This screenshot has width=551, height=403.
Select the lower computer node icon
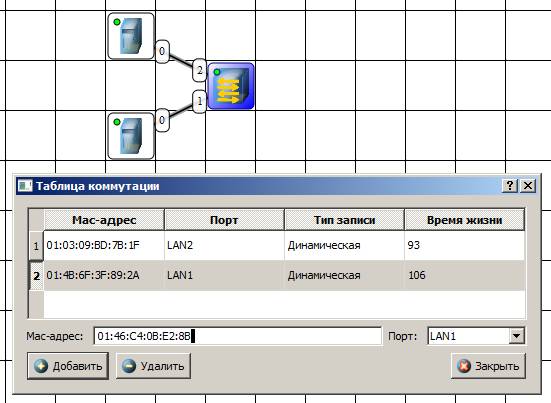point(131,136)
